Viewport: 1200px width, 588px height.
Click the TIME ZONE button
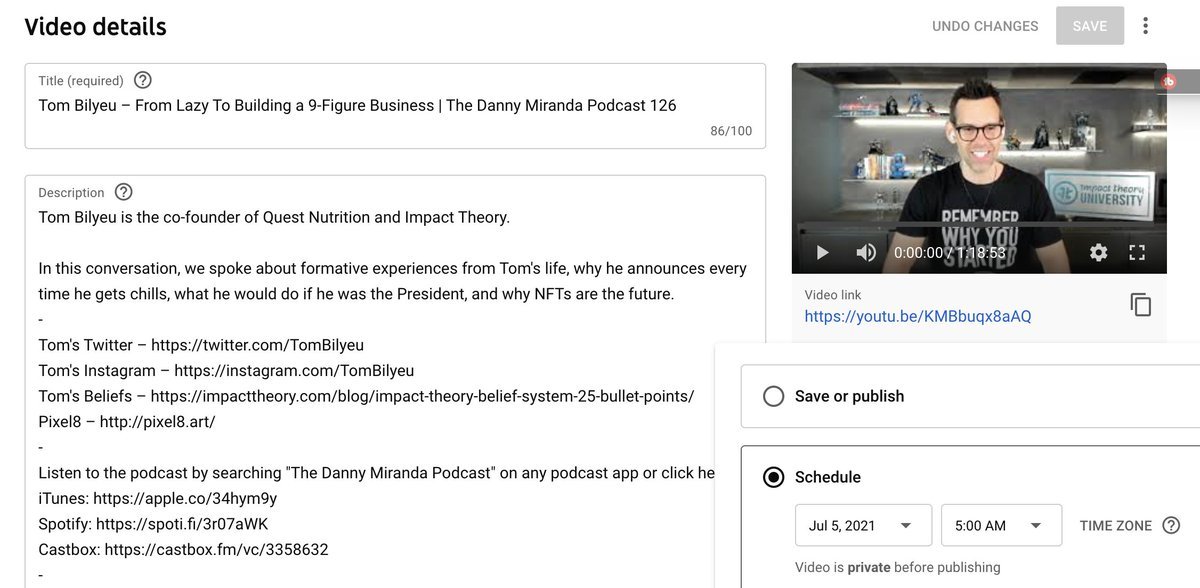1115,525
